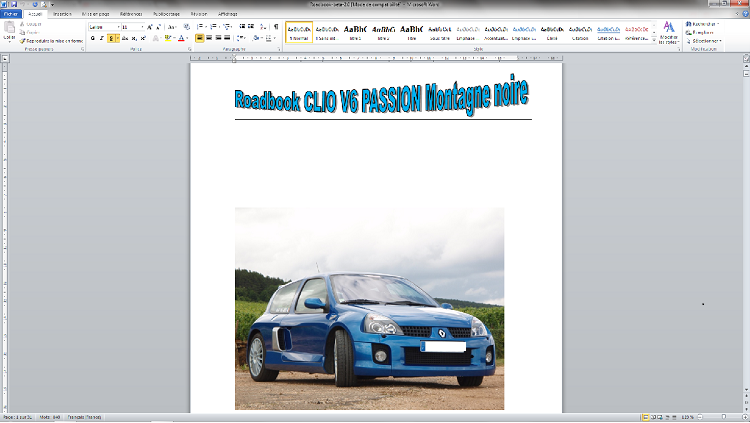Viewport: 750px width, 423px height.
Task: Click the Sort A-Z icon
Action: (x=263, y=27)
